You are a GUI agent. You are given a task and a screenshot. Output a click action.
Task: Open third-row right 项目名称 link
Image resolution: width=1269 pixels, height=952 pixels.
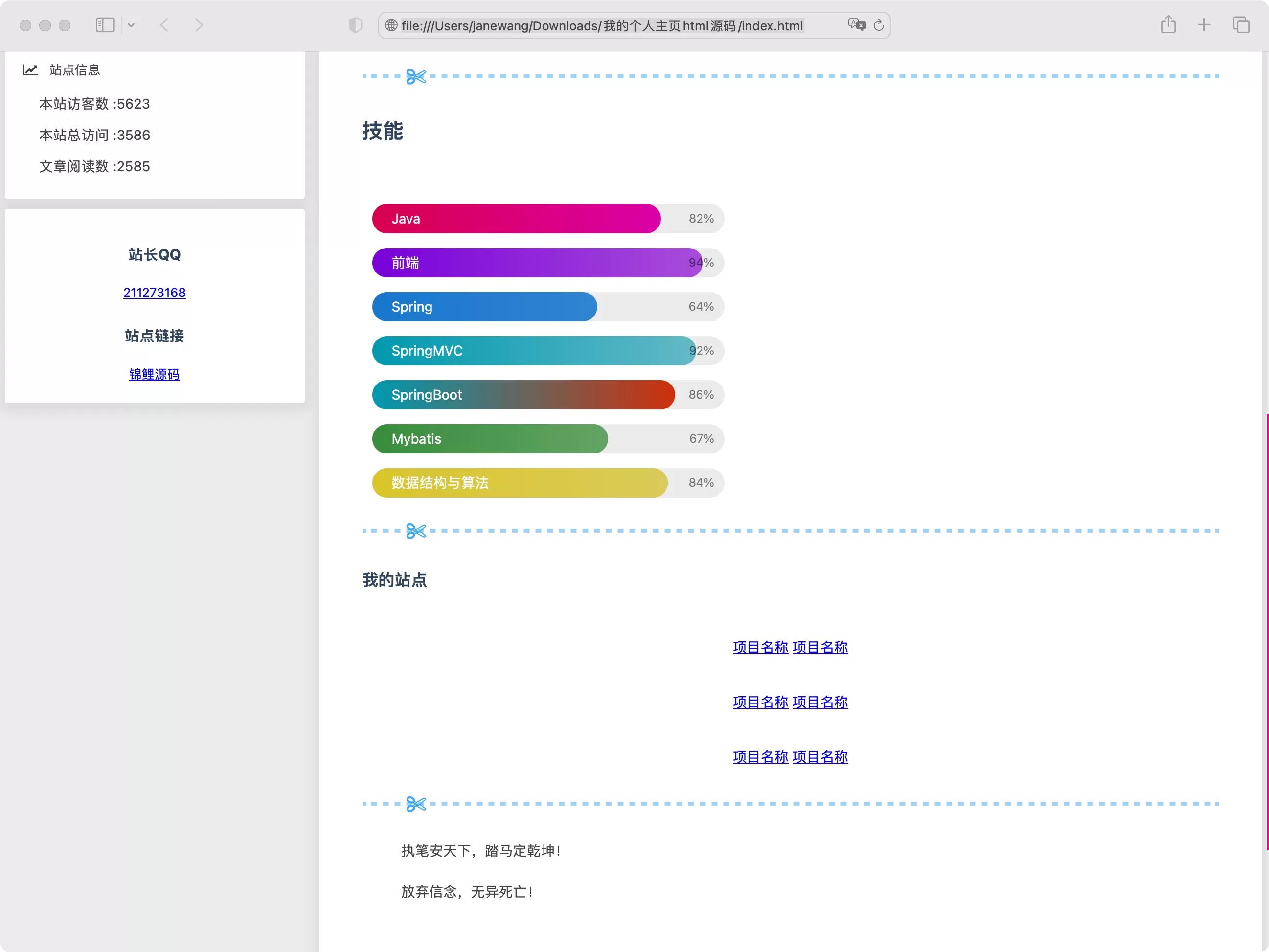[x=820, y=757]
